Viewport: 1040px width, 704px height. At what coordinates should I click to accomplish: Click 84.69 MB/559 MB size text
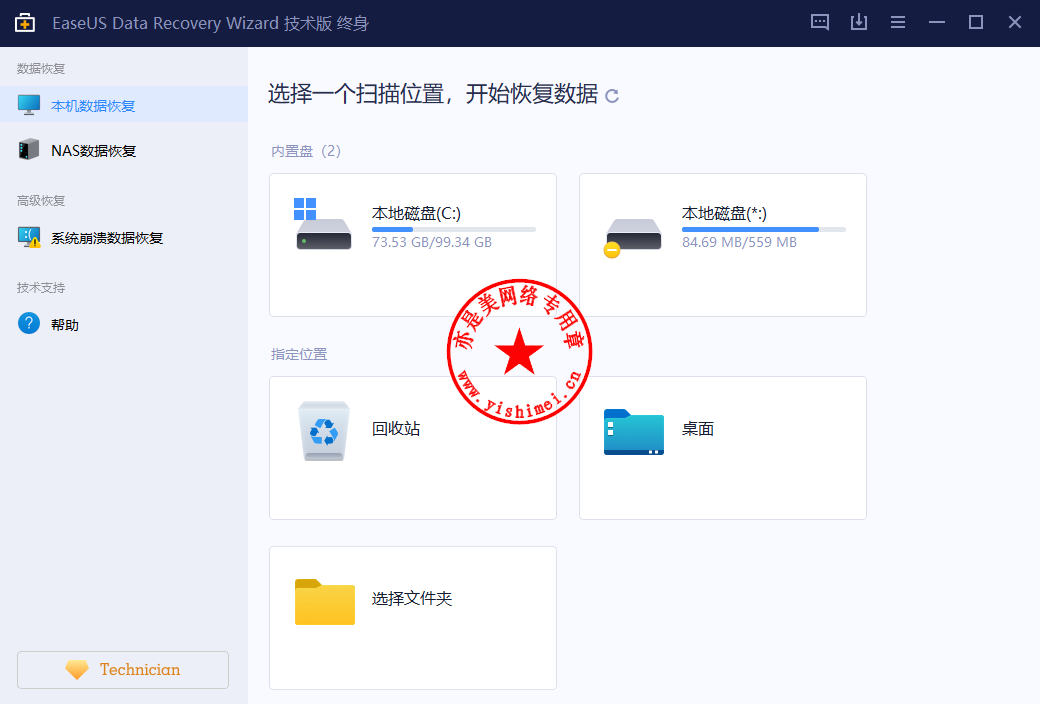pyautogui.click(x=739, y=242)
